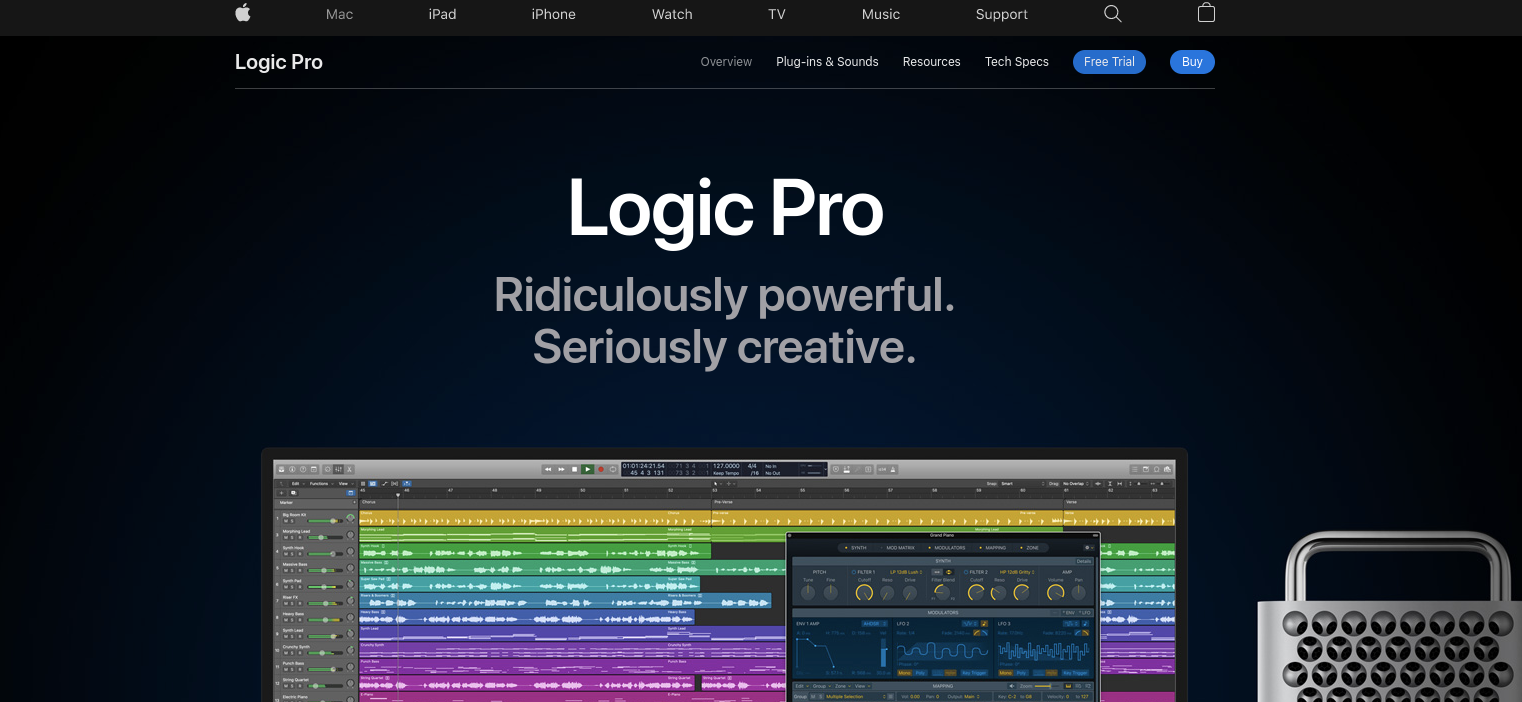Click the Filter 1 Cutoff knob
This screenshot has height=702, width=1522.
point(864,592)
